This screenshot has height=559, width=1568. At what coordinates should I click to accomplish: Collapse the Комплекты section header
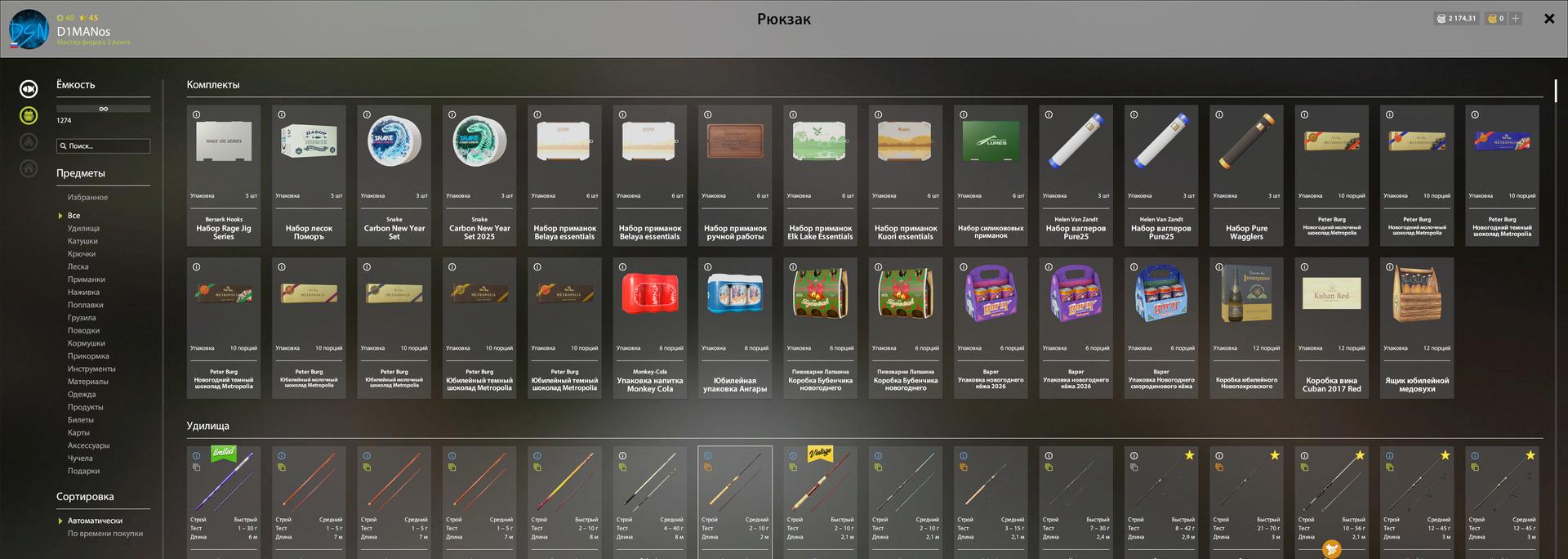212,85
